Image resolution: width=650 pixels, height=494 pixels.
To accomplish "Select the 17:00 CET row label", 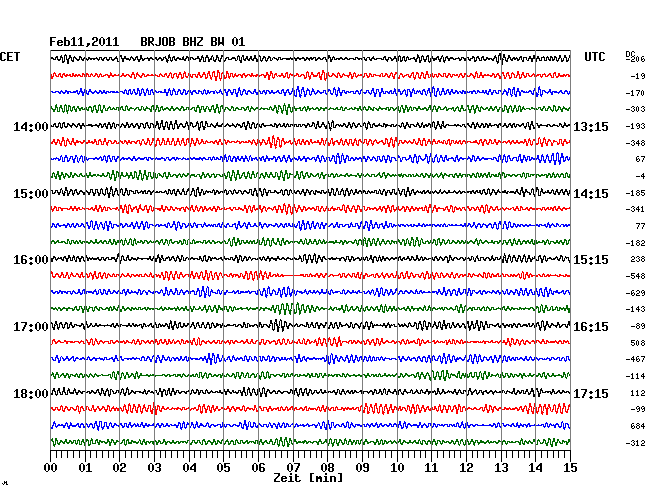I will (31, 327).
